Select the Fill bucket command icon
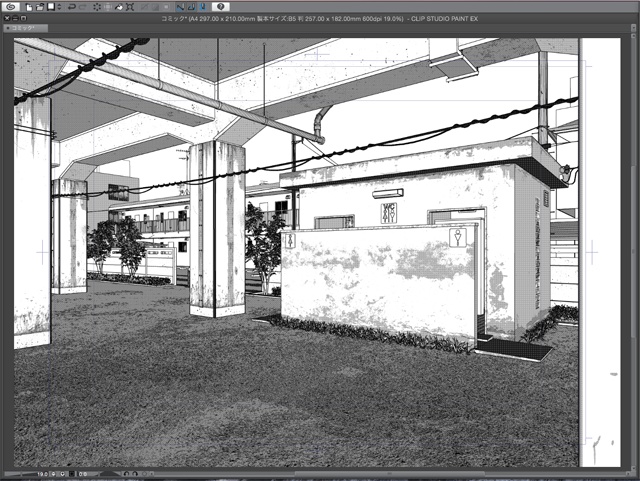The height and width of the screenshot is (481, 640). tap(119, 7)
